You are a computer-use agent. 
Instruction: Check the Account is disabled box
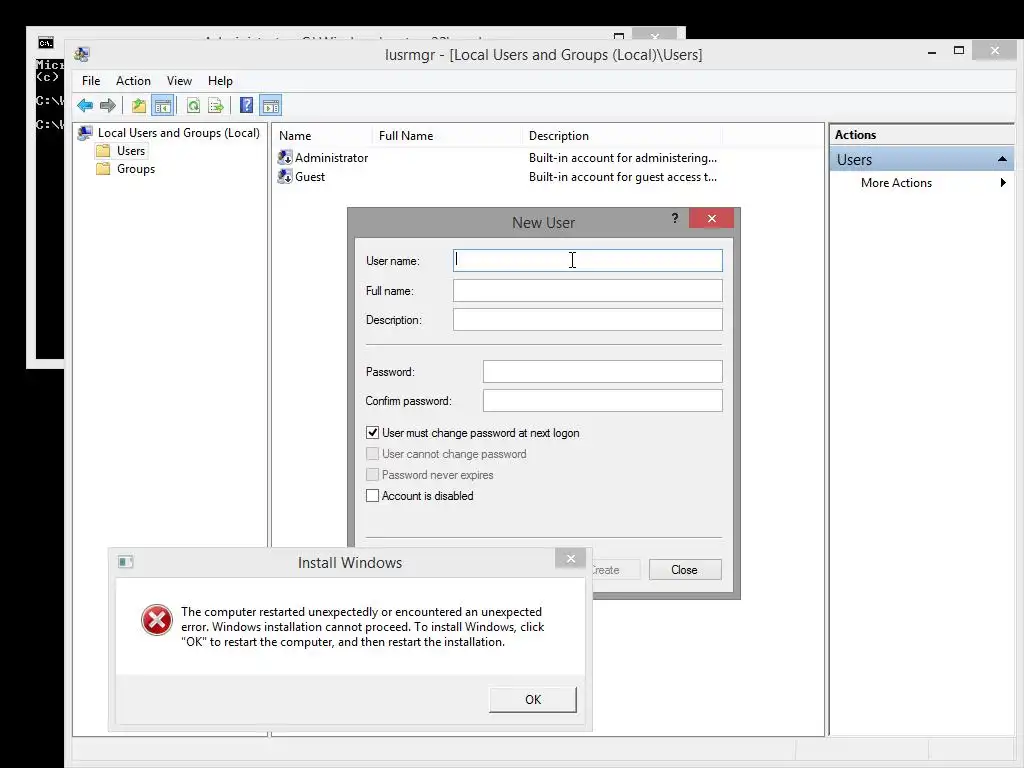372,496
